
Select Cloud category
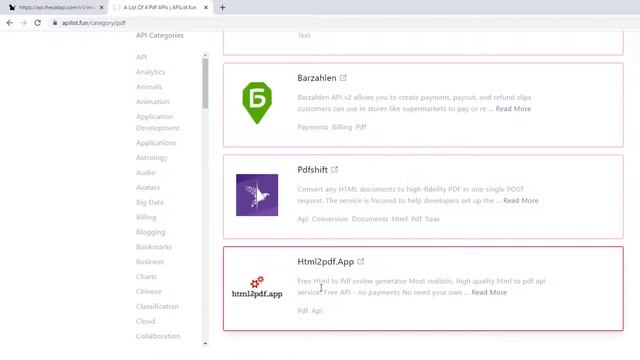coord(146,321)
